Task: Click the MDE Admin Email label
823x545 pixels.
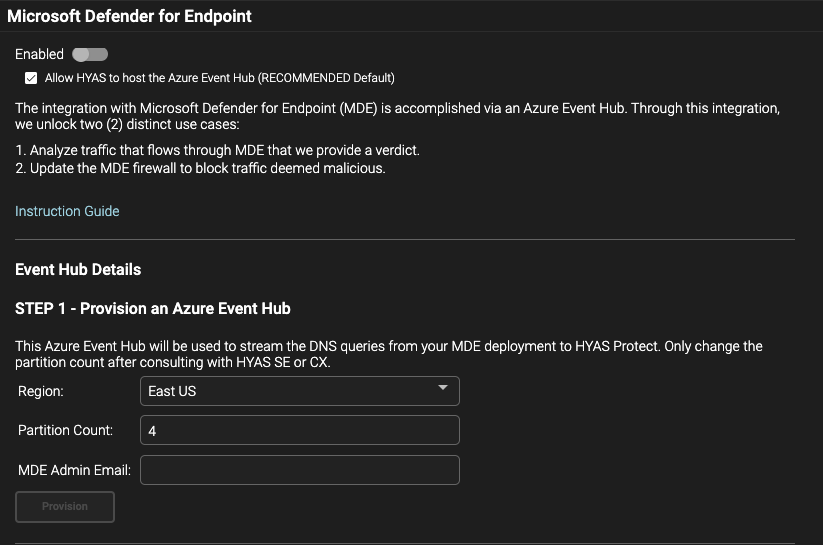Action: [x=75, y=470]
